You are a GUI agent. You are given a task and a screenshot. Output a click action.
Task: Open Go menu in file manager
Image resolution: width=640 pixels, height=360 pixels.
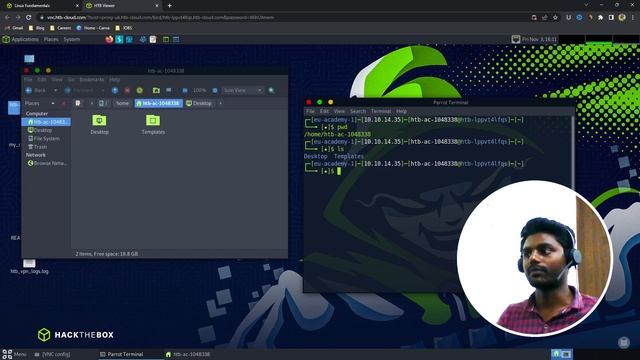[71, 80]
